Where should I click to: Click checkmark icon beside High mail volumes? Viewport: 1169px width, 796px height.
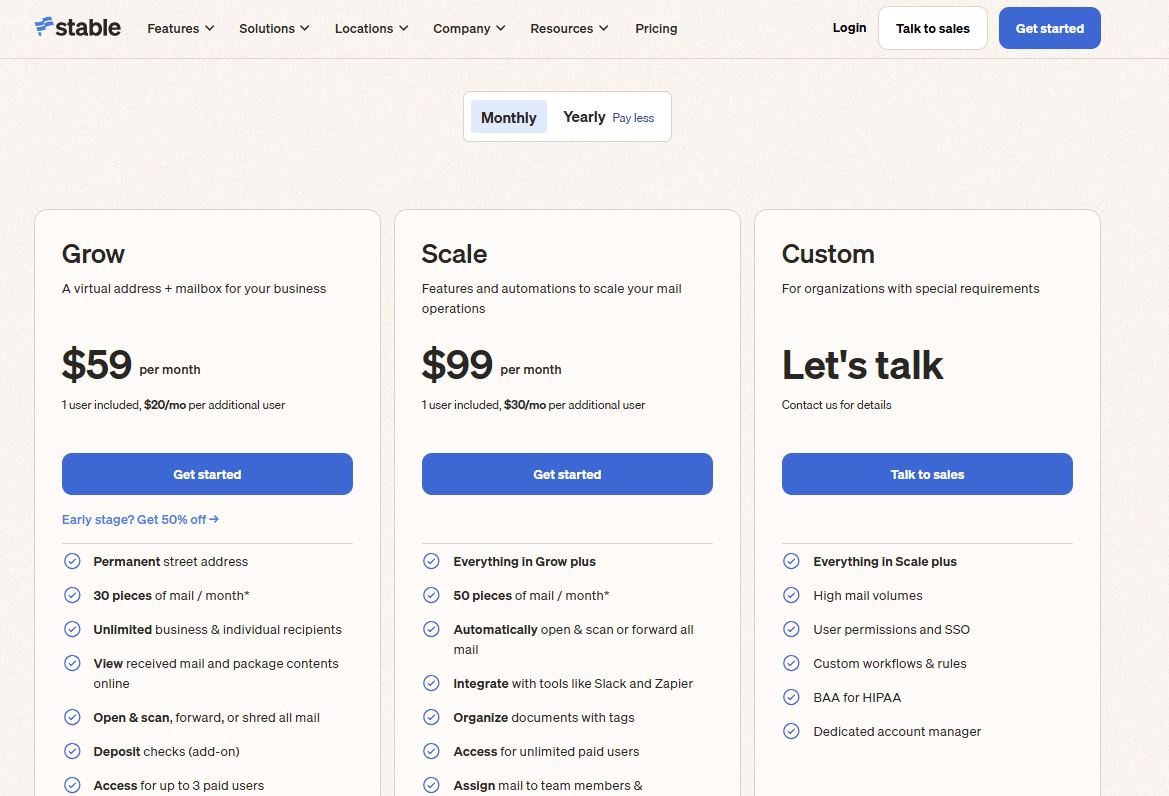tap(791, 595)
